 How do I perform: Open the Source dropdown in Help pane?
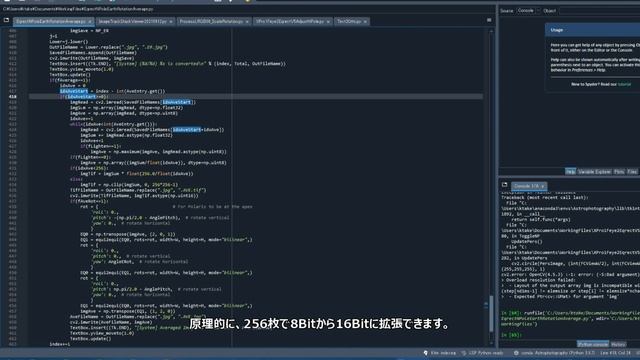pyautogui.click(x=528, y=11)
